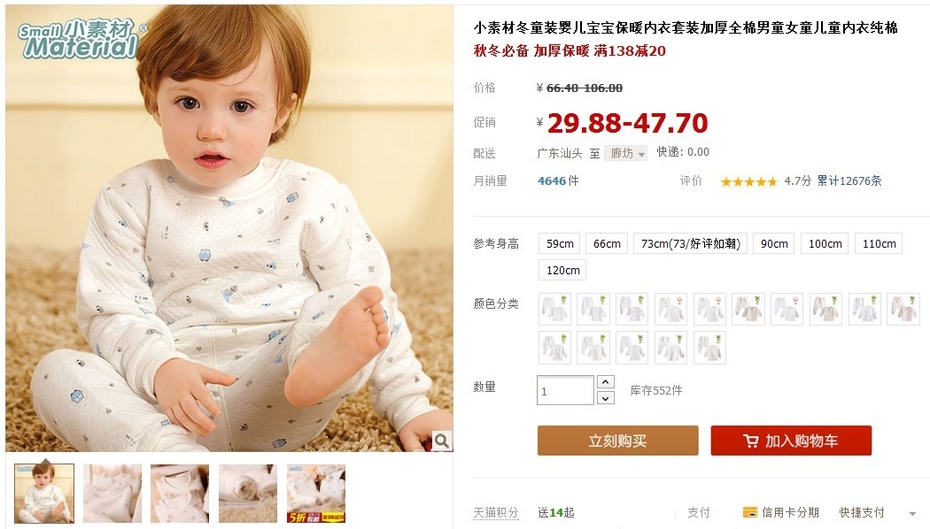
Task: Expand the payment options arrow
Action: point(912,513)
